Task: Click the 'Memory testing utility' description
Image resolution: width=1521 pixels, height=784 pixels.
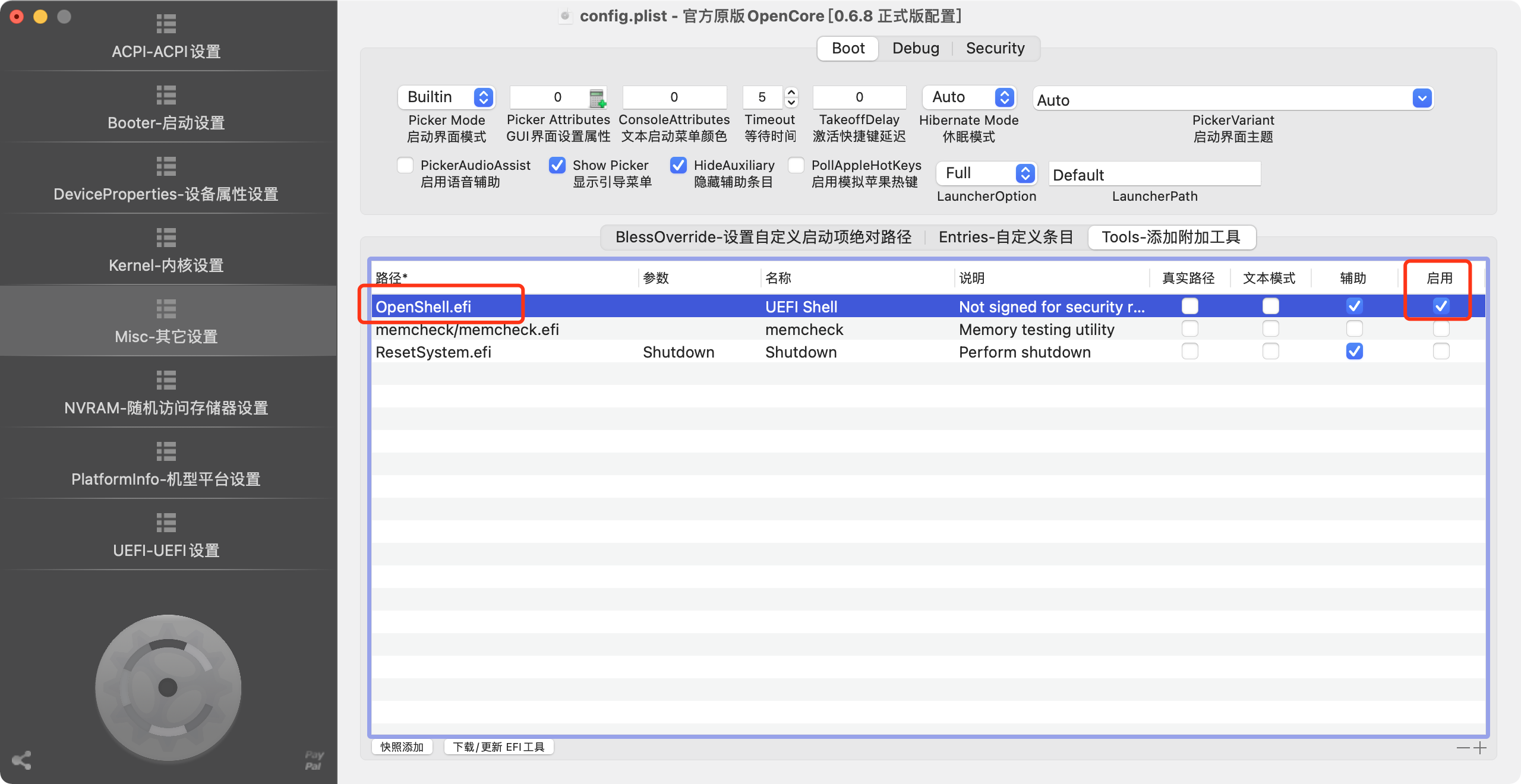Action: [x=1036, y=329]
